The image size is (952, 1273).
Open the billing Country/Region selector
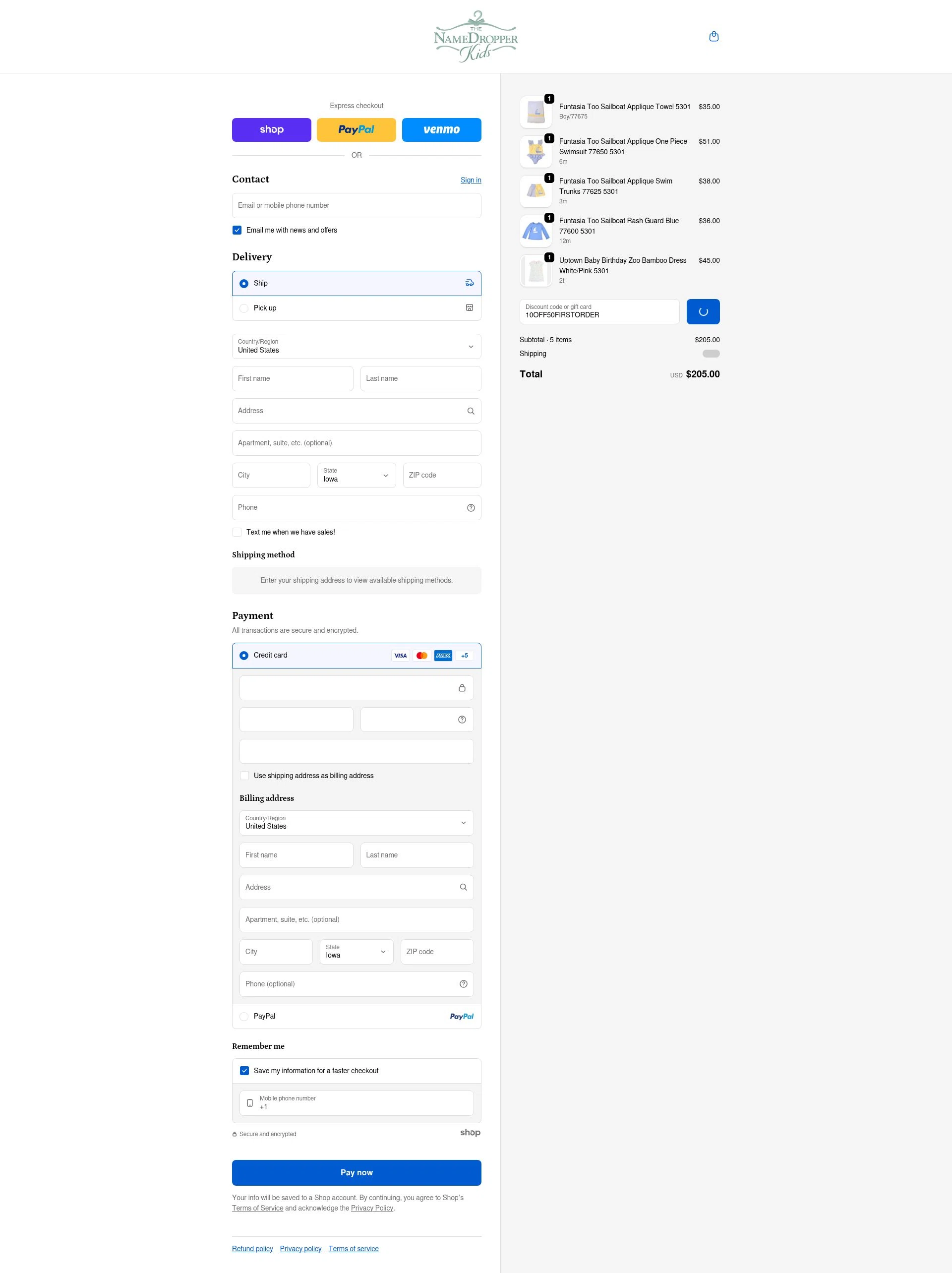click(357, 823)
